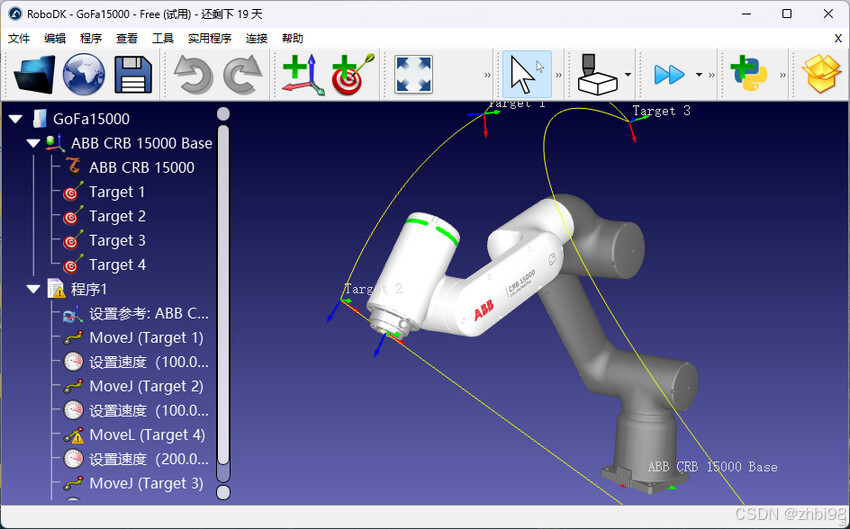This screenshot has width=850, height=529.
Task: Select Target 2 in the tree
Action: 117,216
